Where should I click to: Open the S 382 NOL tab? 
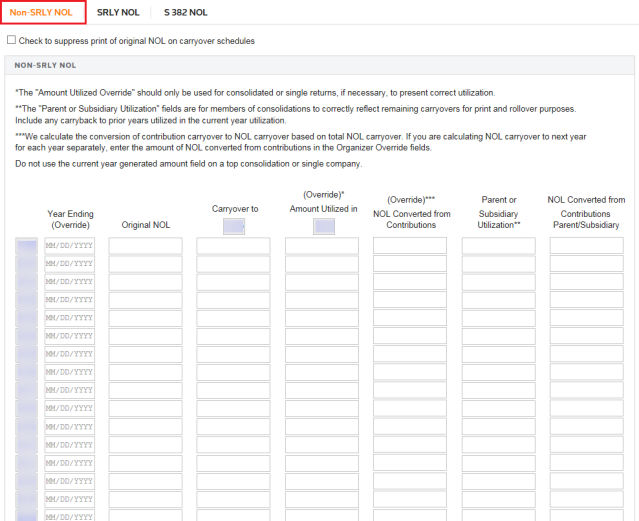coord(185,13)
